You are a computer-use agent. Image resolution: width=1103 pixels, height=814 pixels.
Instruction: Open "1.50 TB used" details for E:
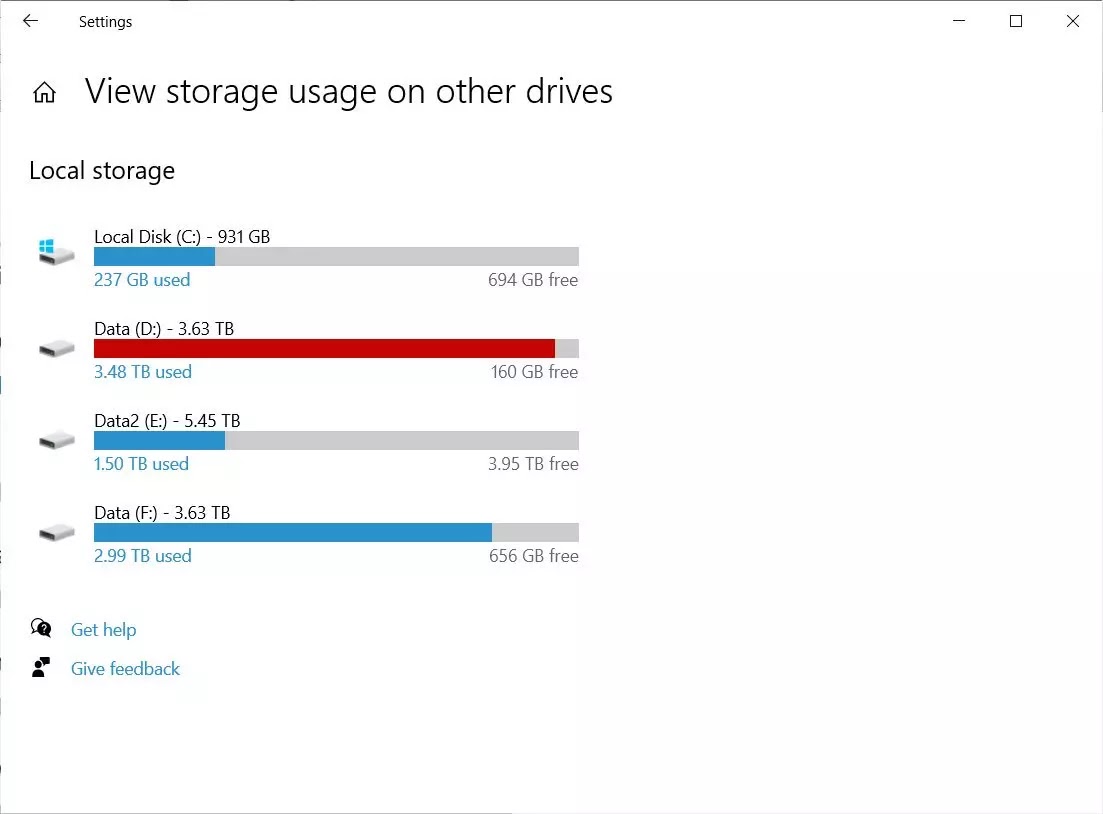tap(141, 464)
